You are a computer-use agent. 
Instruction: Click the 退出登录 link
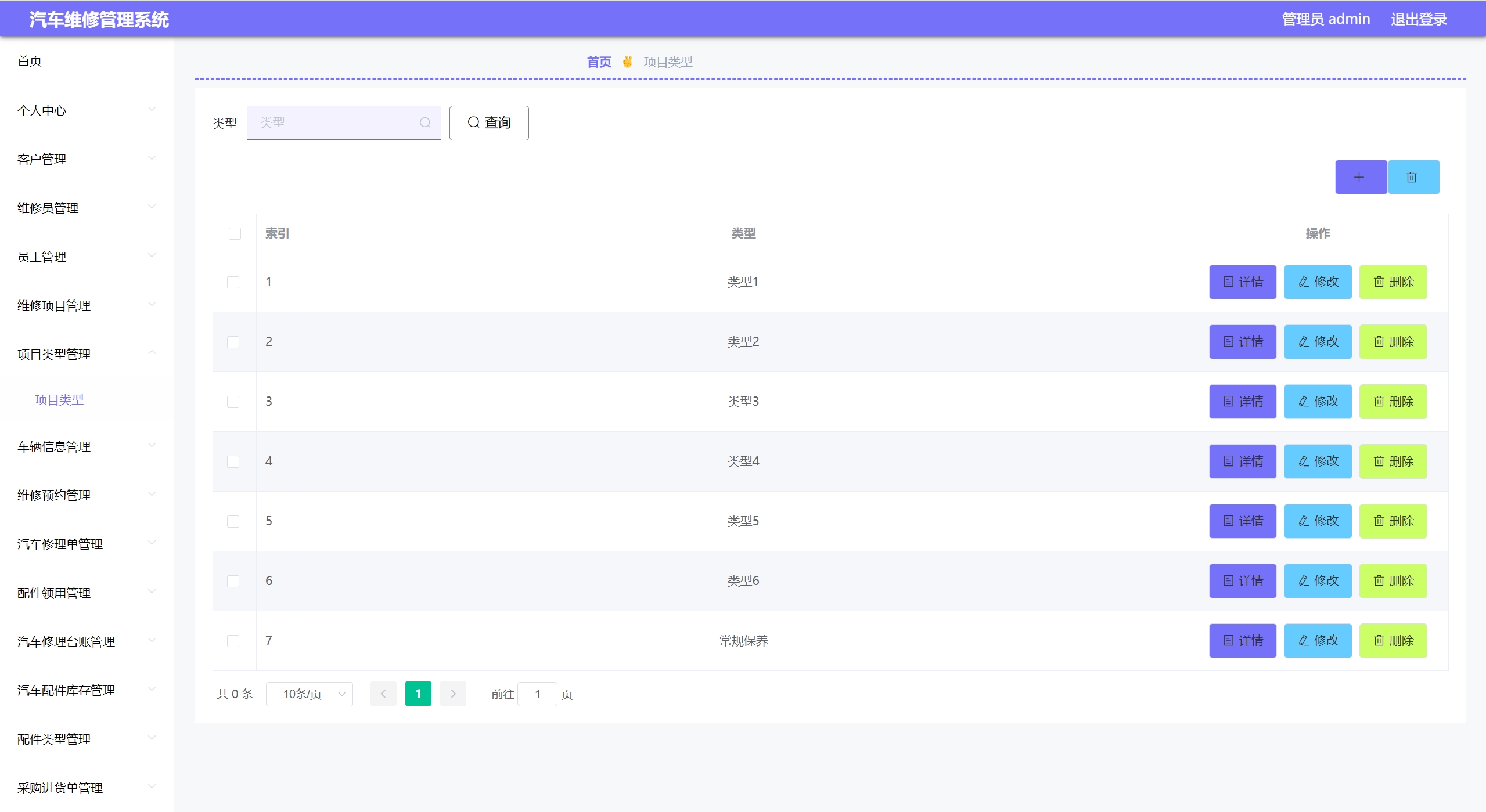click(x=1418, y=19)
